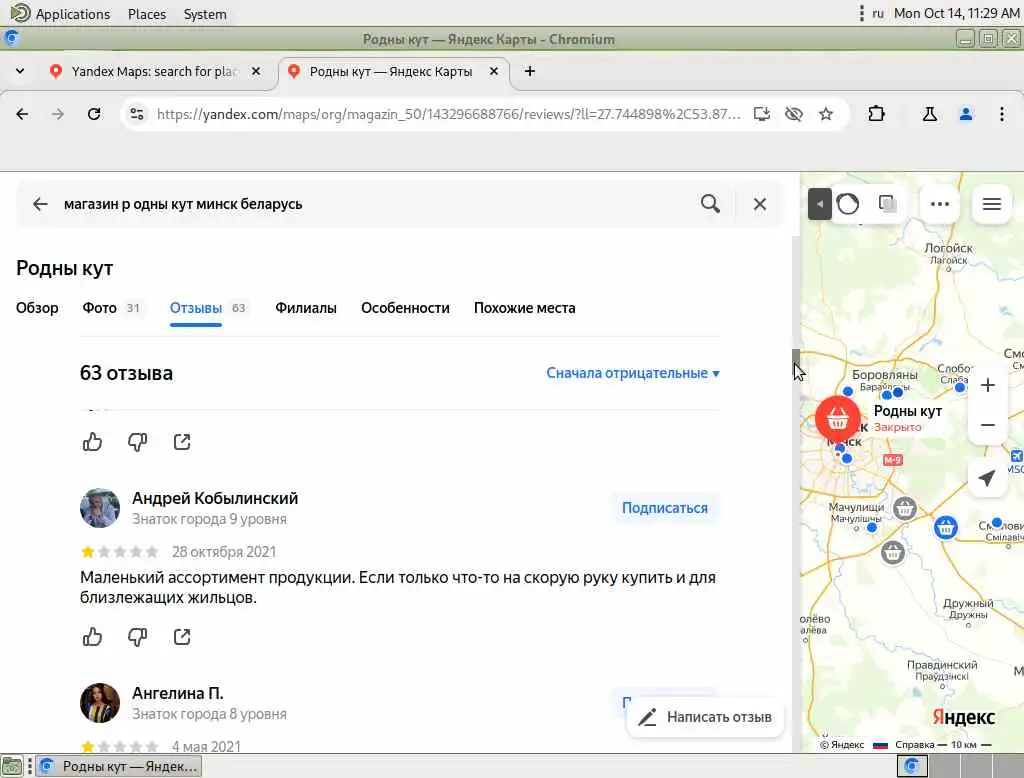Open site information icon in address bar
The image size is (1024, 778).
(x=136, y=114)
